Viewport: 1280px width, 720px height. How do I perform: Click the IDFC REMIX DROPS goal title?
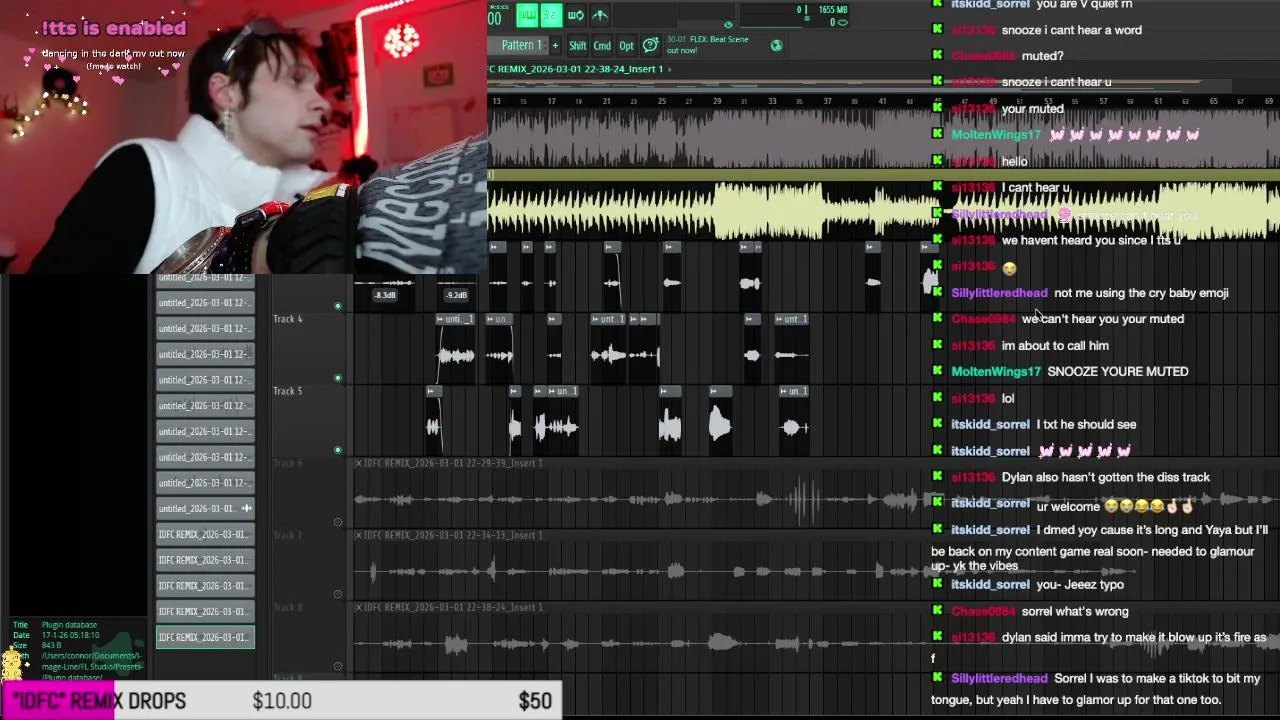click(98, 701)
